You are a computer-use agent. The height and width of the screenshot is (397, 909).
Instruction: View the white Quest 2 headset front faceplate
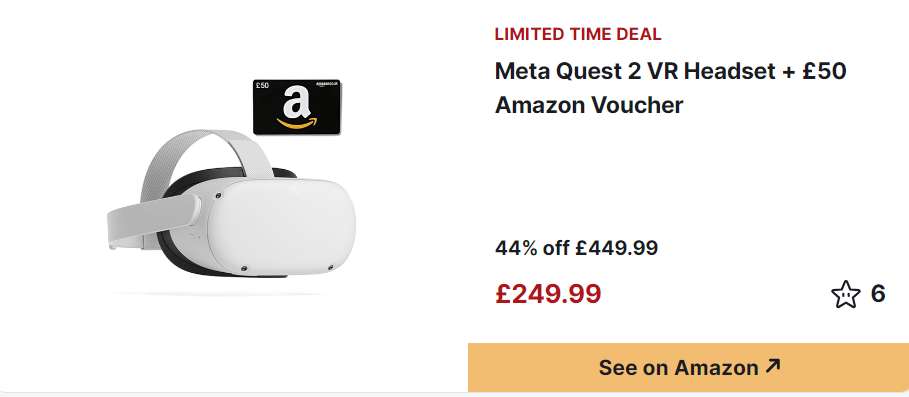click(281, 226)
